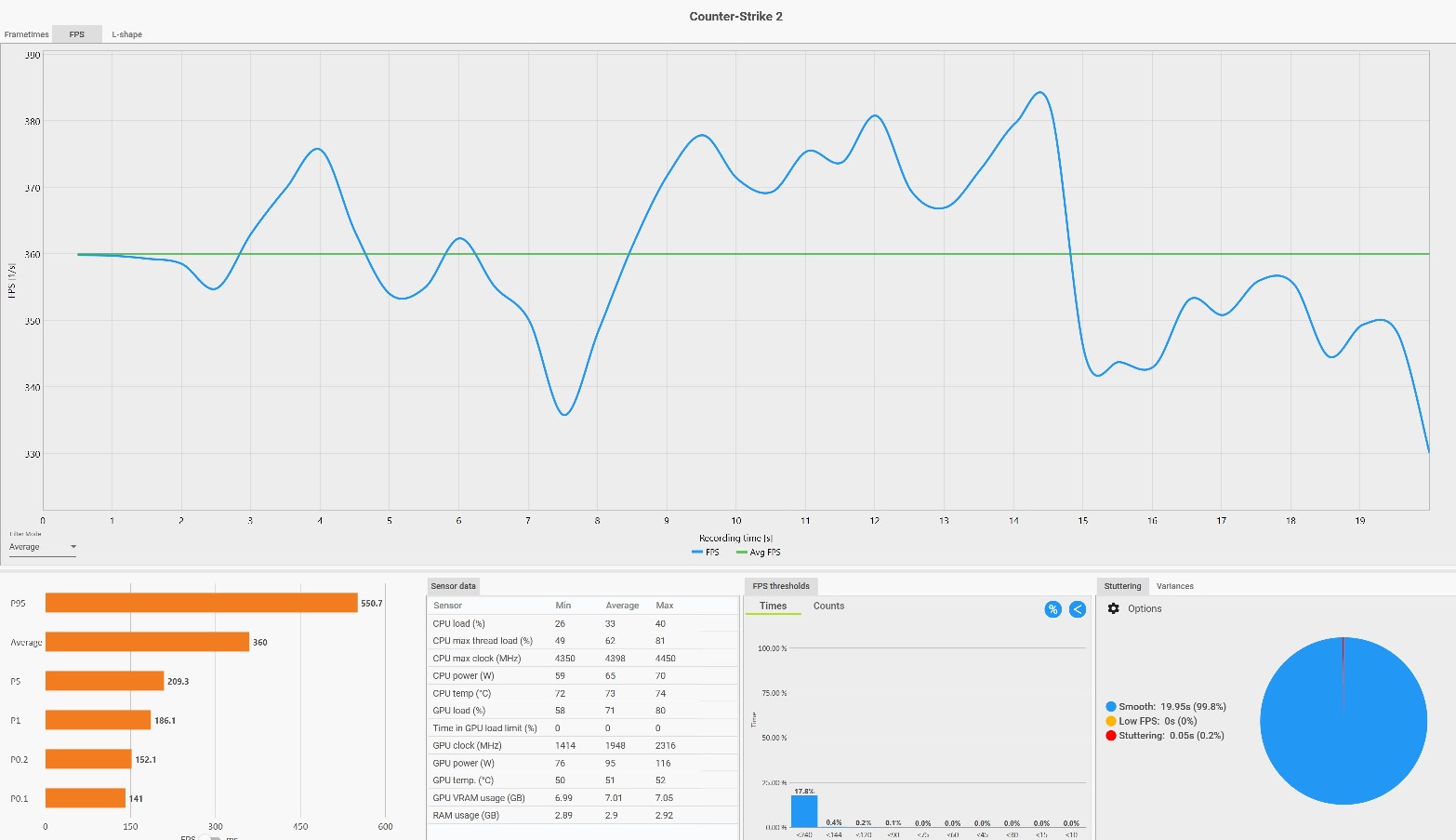Click the Options gear icon

[x=1114, y=608]
